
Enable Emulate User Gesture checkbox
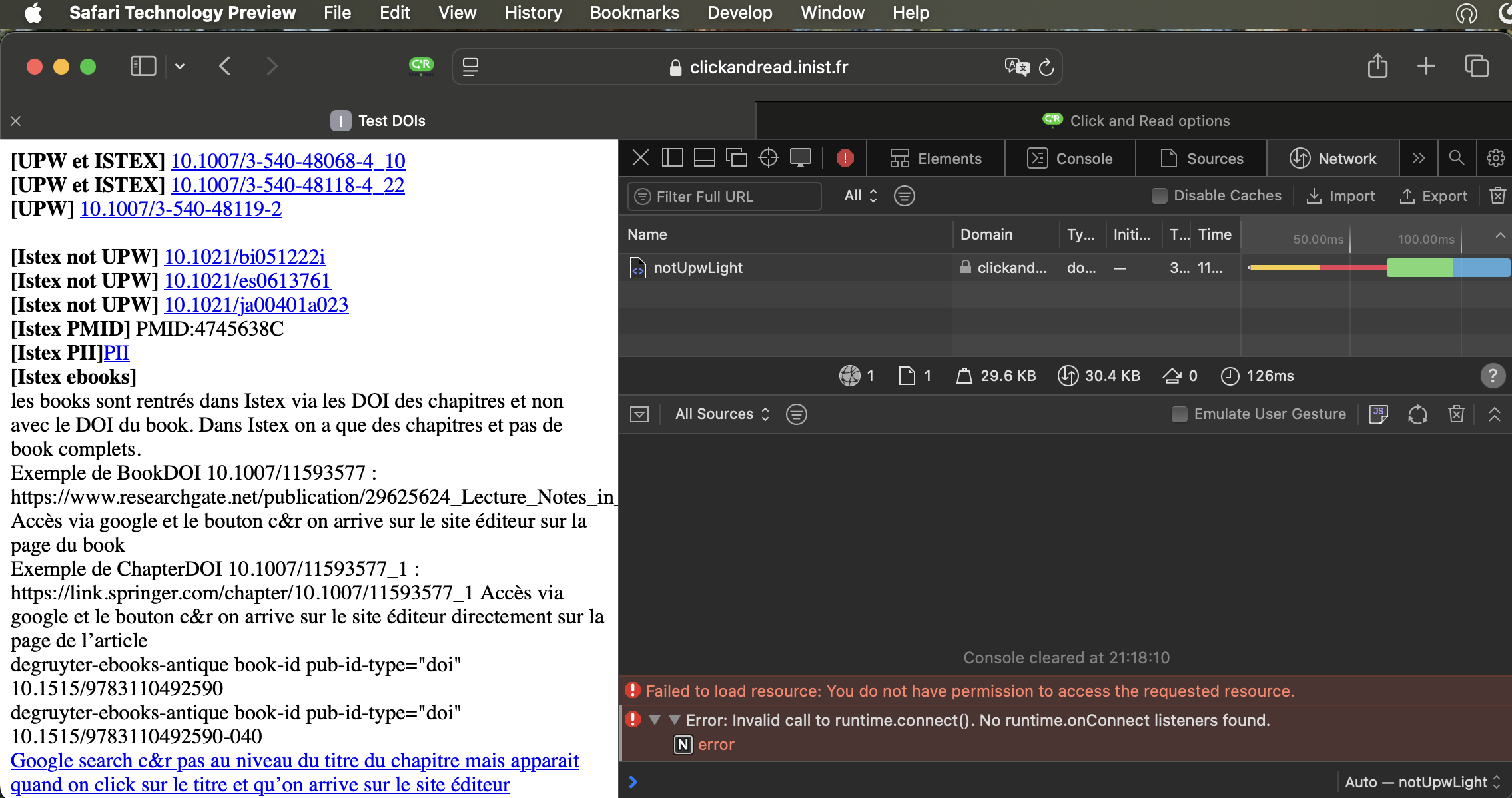coord(1179,414)
